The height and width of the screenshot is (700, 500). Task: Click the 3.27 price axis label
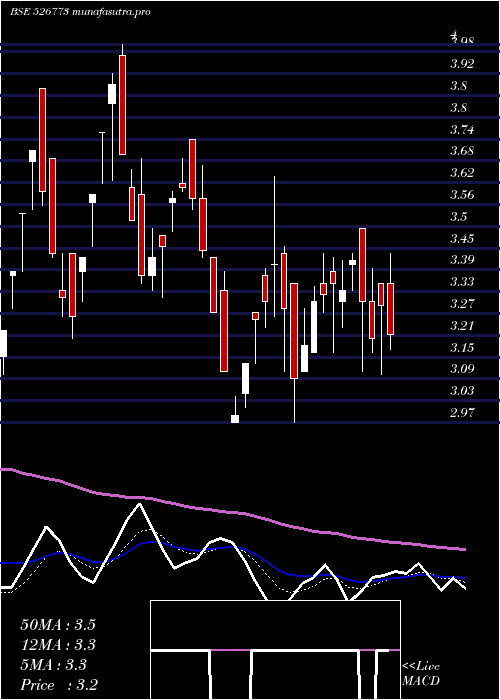[462, 304]
